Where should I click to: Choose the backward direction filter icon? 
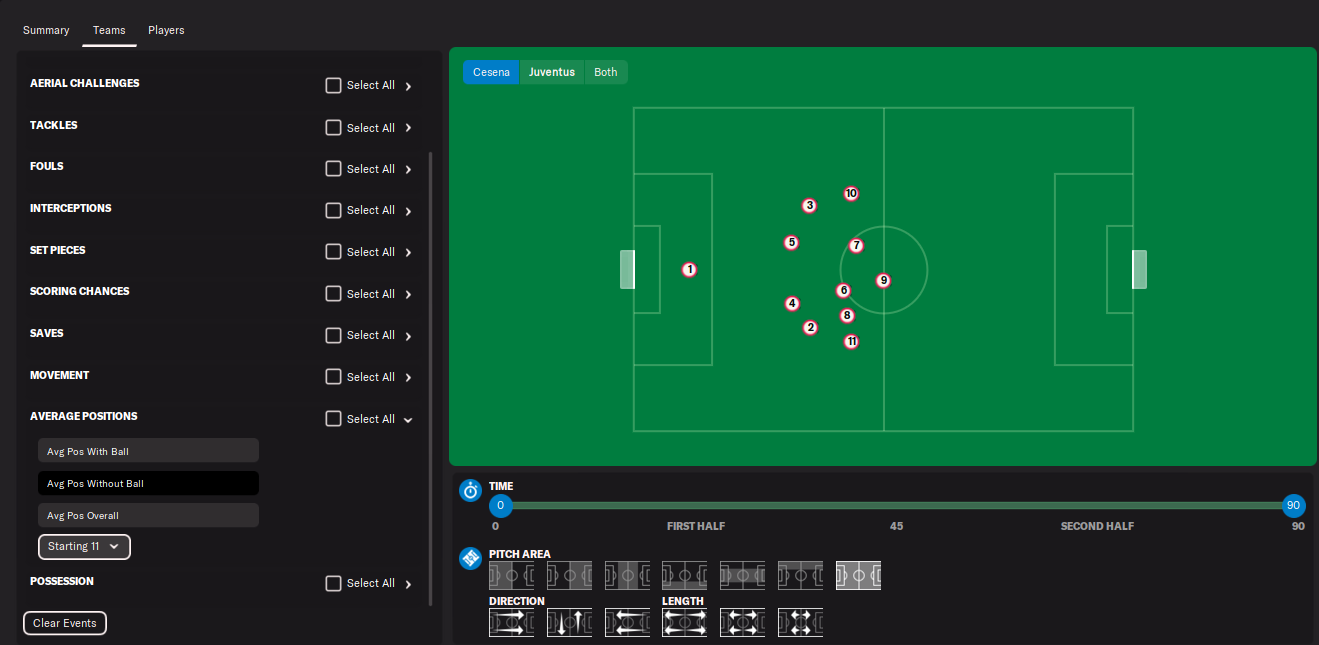627,622
